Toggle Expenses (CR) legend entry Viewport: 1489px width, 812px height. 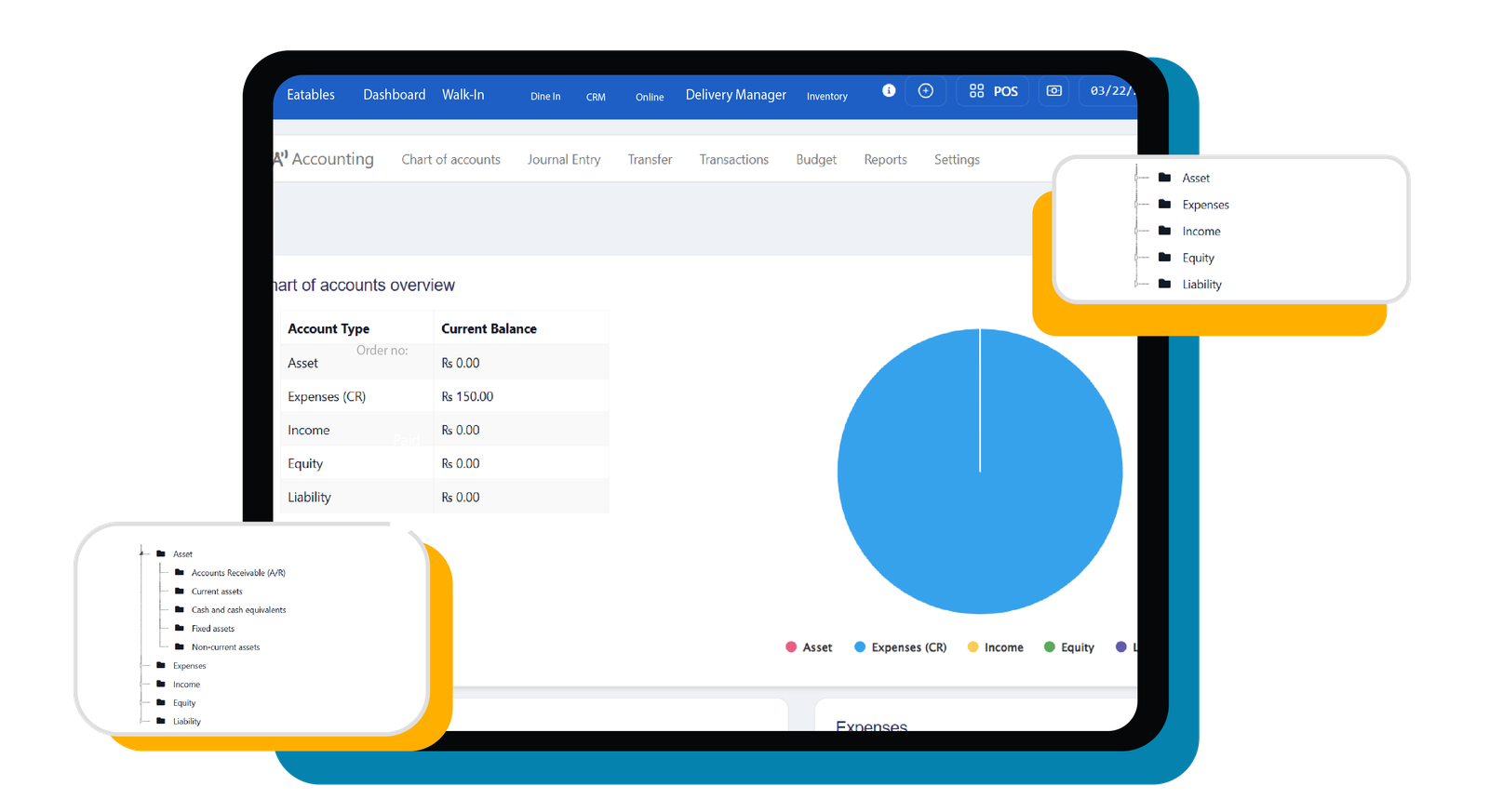point(900,647)
